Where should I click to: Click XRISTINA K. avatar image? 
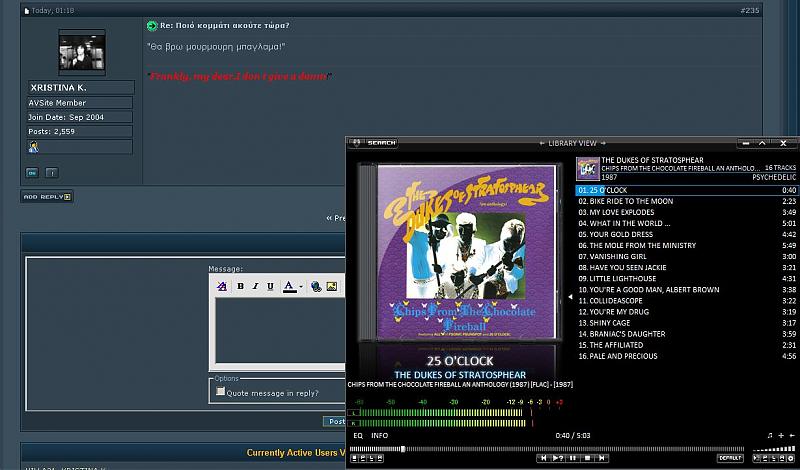(x=82, y=52)
